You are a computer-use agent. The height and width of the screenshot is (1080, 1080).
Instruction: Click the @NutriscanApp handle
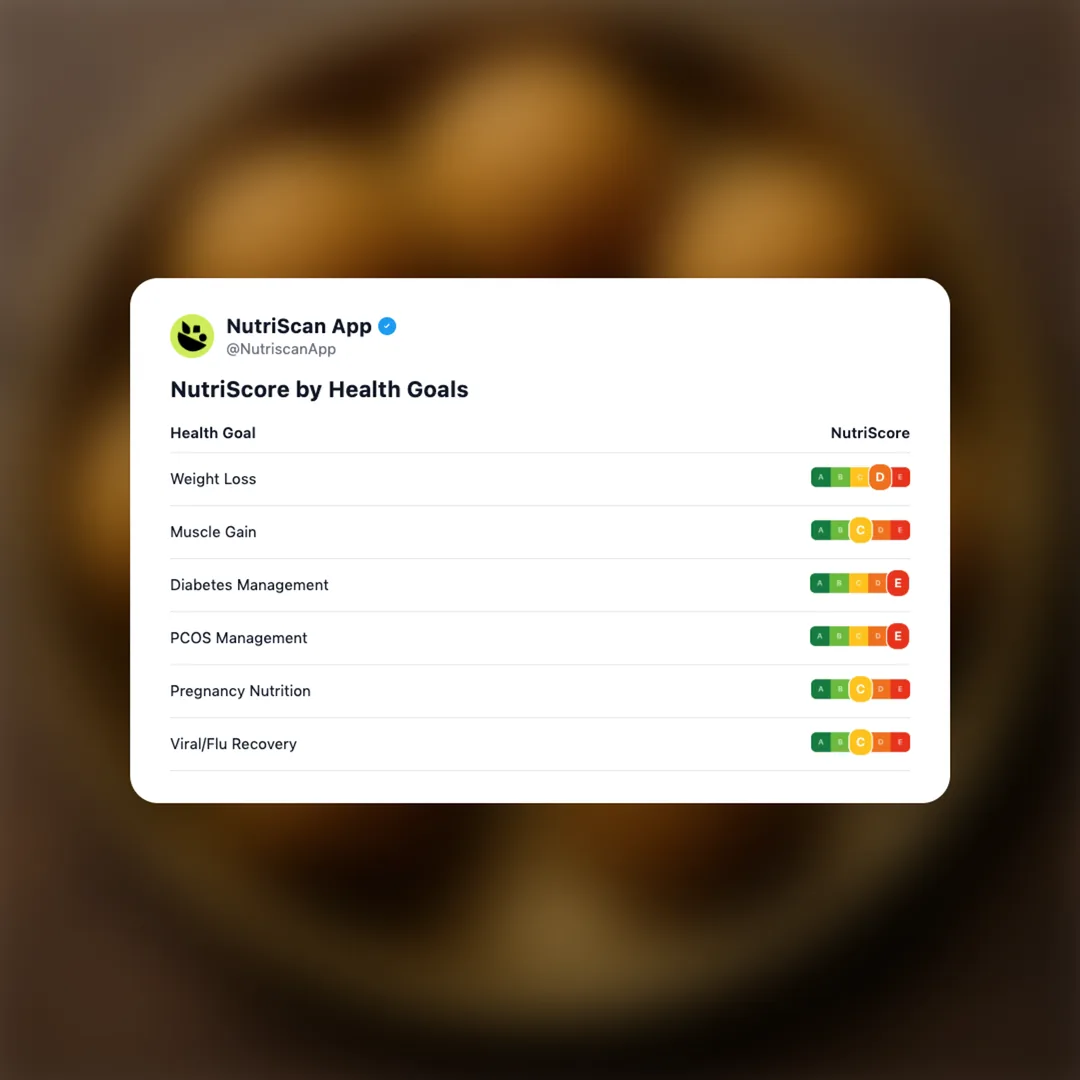(281, 350)
